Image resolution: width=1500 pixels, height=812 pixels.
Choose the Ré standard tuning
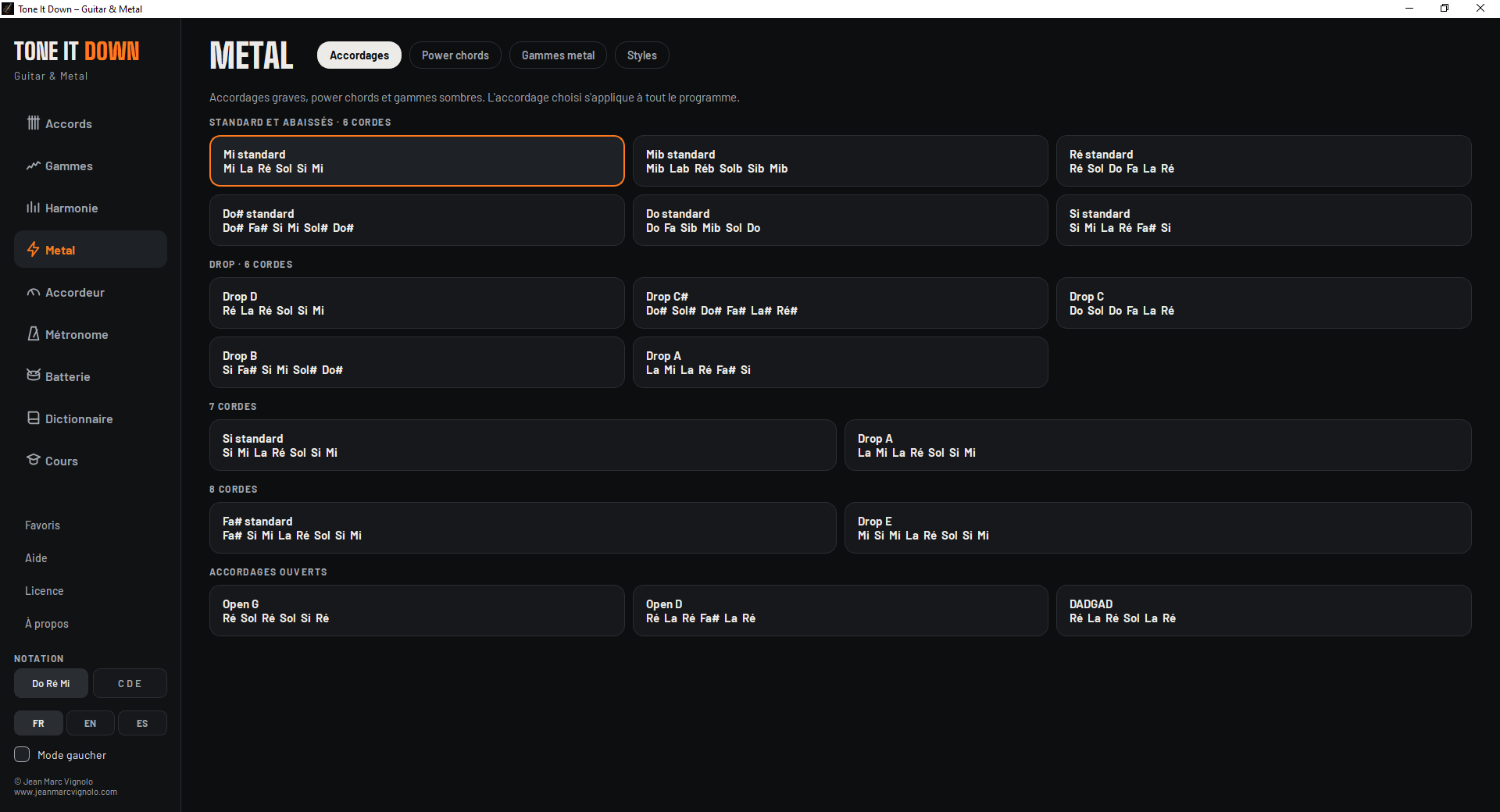[x=1264, y=161]
